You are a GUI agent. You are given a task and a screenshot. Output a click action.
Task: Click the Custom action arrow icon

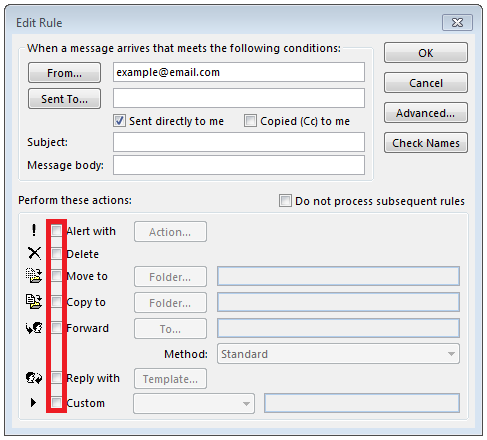pyautogui.click(x=33, y=403)
